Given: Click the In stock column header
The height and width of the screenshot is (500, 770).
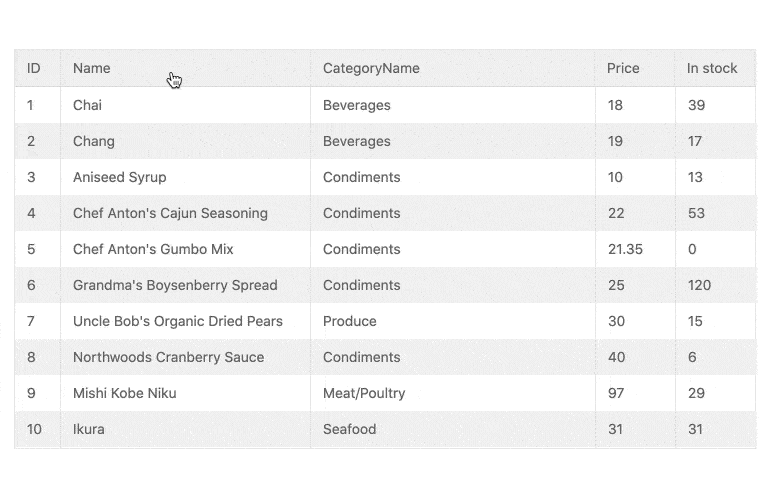Looking at the screenshot, I should [x=712, y=68].
